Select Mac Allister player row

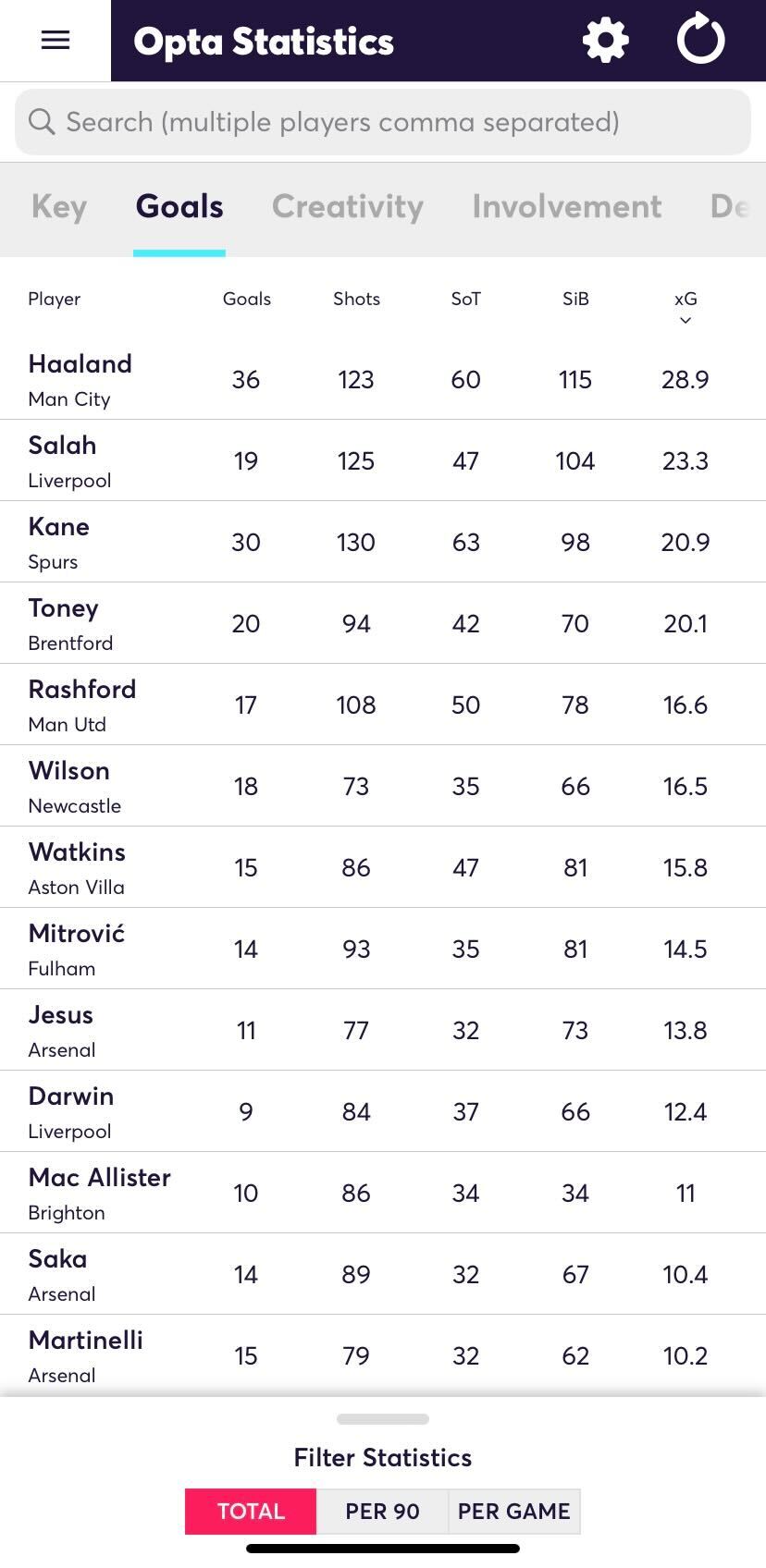click(x=383, y=1193)
